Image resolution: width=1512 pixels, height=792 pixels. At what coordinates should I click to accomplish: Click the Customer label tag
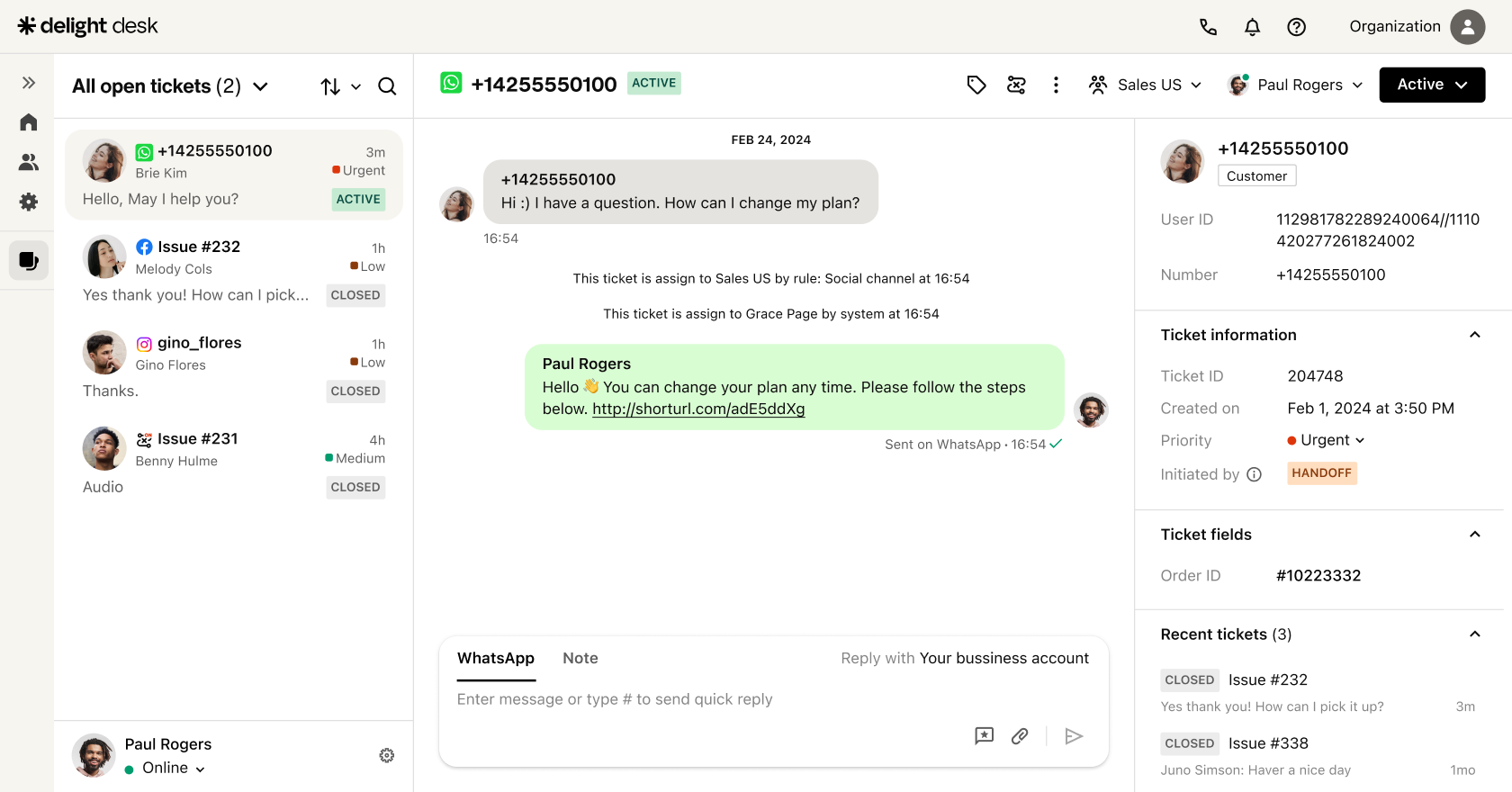[1256, 176]
